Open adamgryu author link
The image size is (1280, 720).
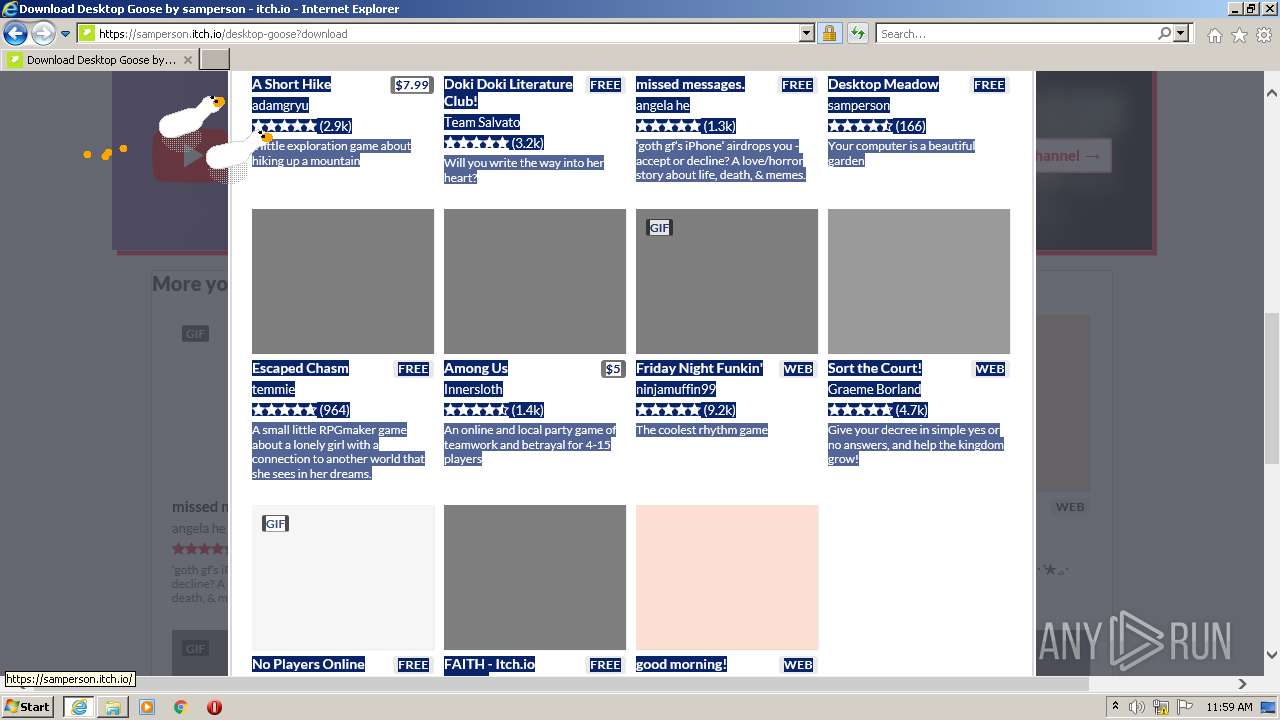280,105
